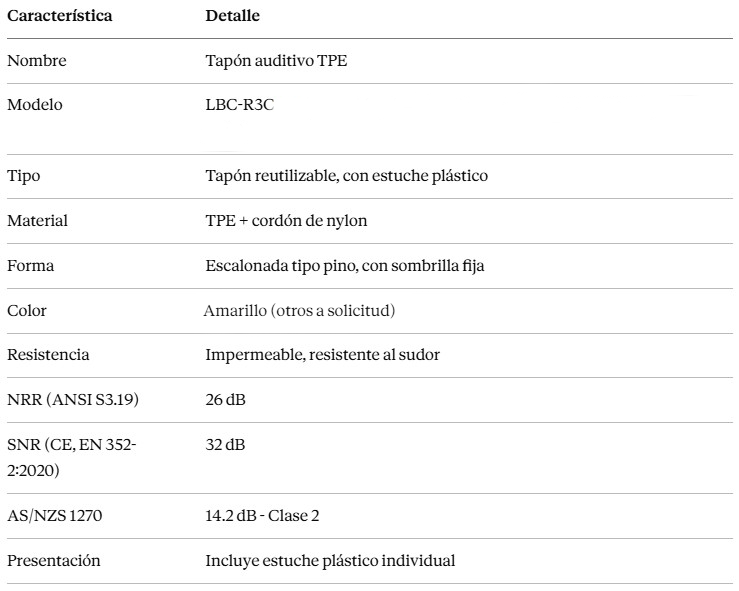Click the Característica column header
This screenshot has width=739, height=591.
point(60,16)
